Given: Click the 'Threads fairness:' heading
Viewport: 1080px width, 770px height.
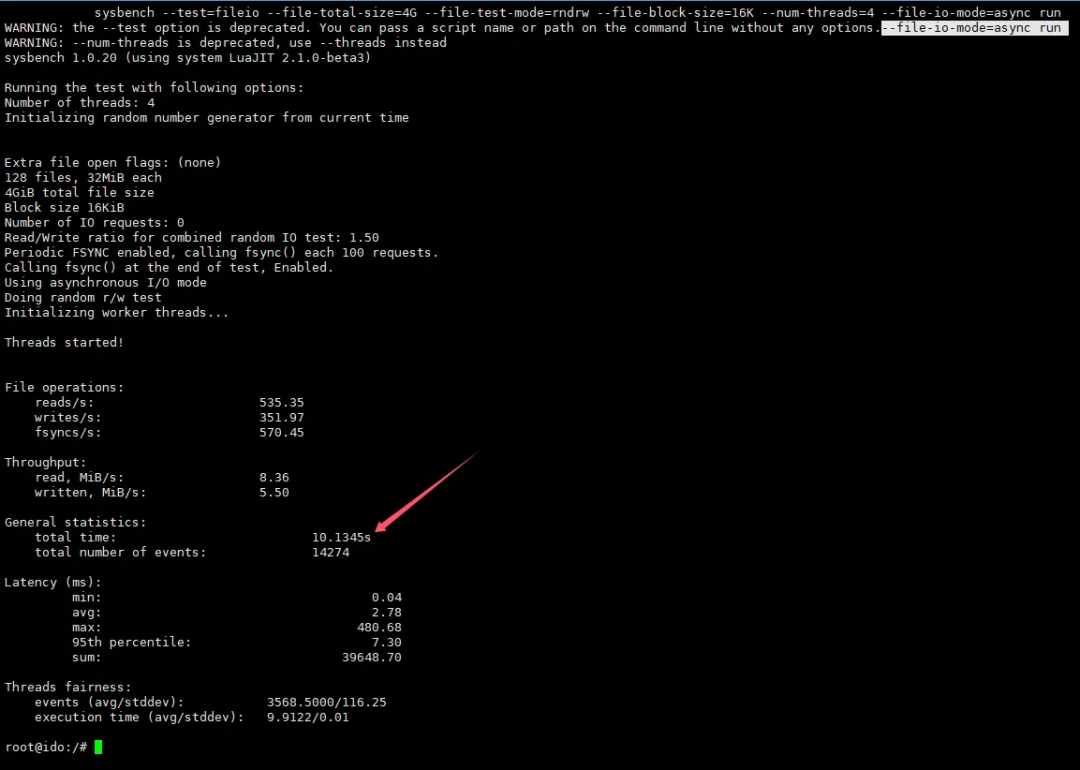Looking at the screenshot, I should tap(68, 687).
